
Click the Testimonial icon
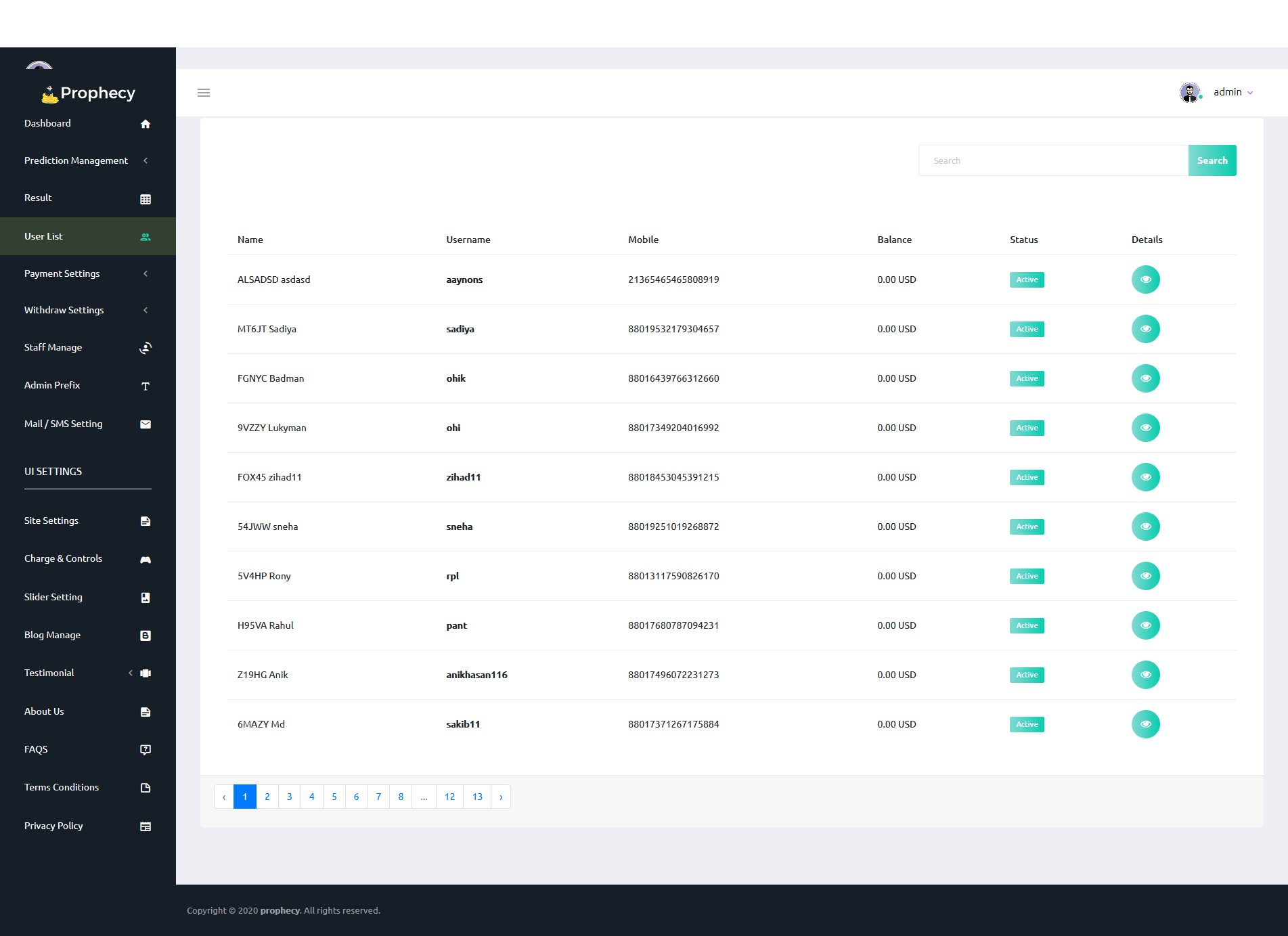[x=146, y=673]
